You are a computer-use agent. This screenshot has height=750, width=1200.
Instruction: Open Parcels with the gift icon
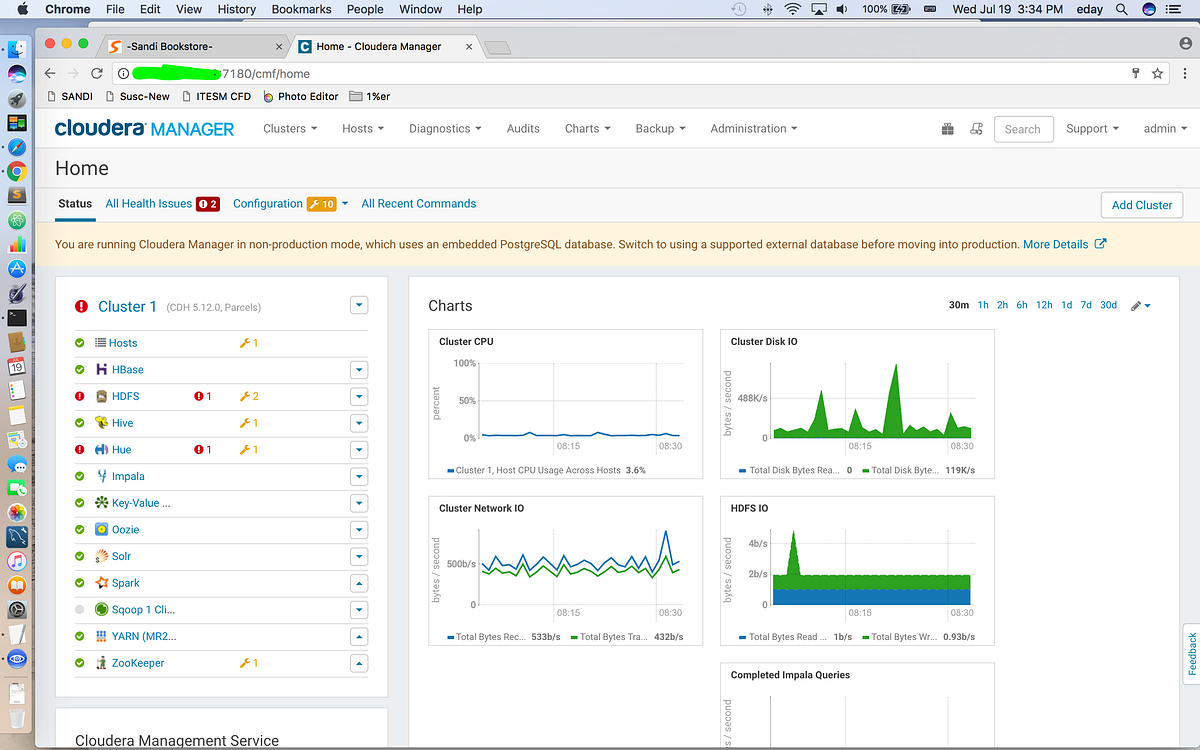(947, 128)
